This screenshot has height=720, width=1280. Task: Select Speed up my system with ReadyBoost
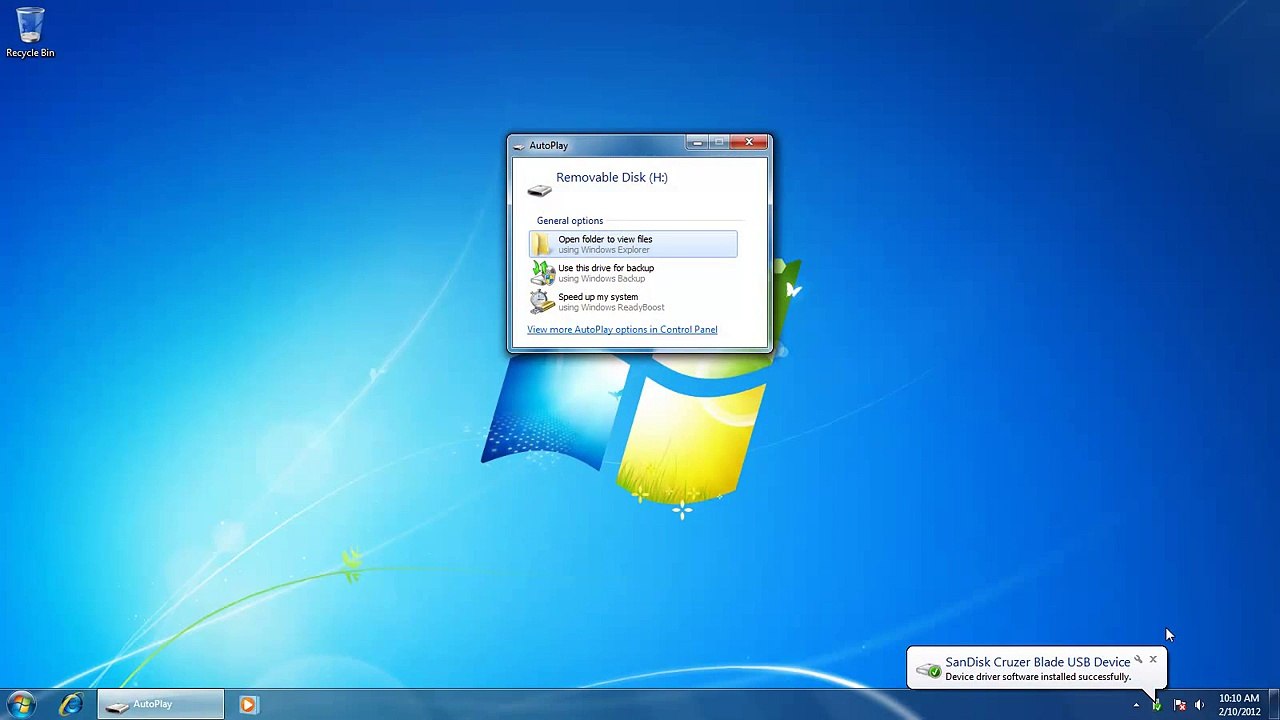pos(633,302)
